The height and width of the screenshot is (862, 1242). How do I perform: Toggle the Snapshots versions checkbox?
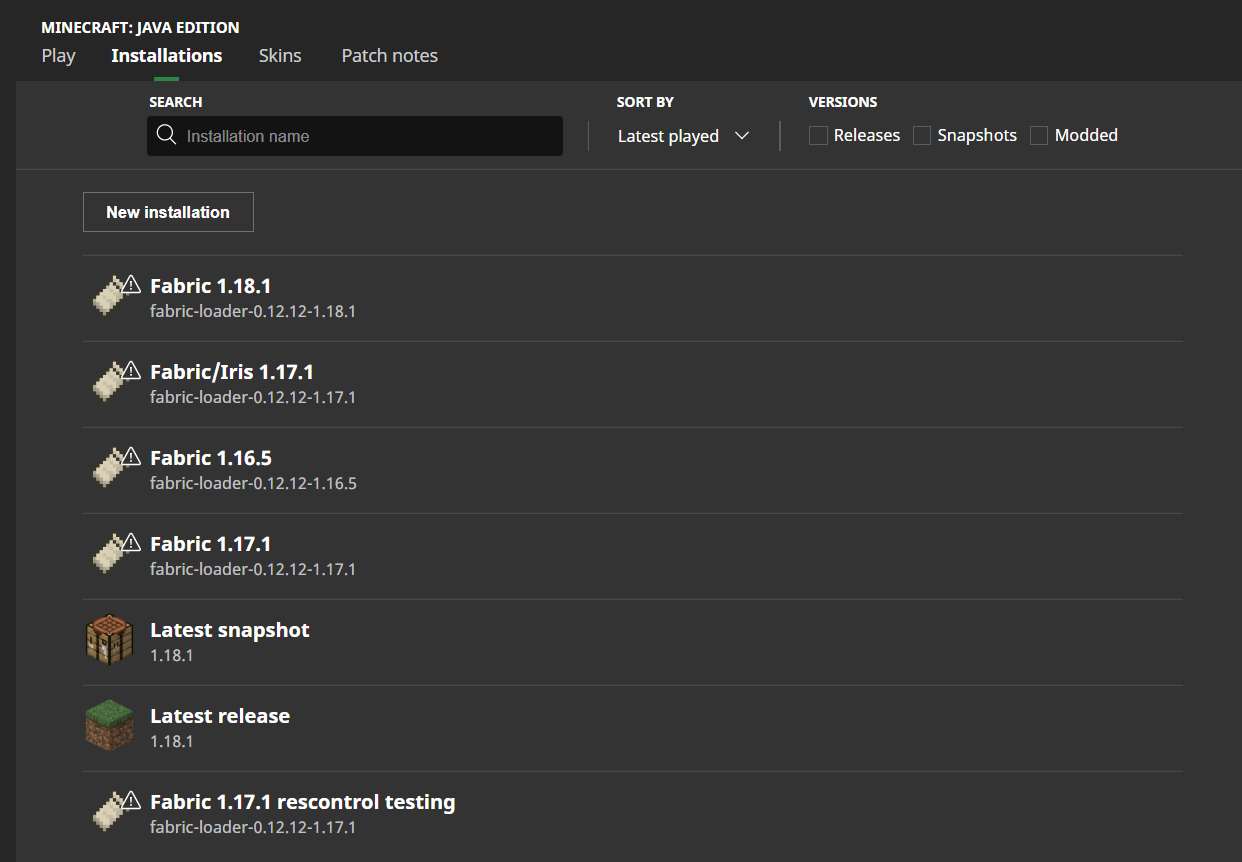tap(922, 136)
